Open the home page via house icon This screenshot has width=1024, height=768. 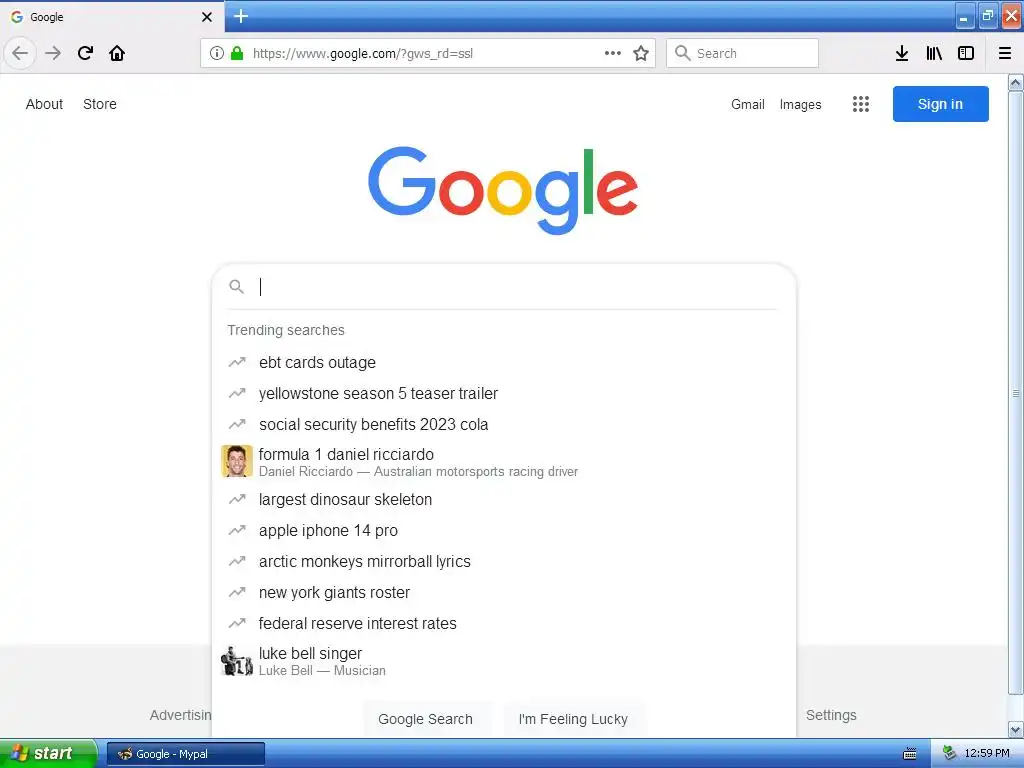[x=117, y=53]
